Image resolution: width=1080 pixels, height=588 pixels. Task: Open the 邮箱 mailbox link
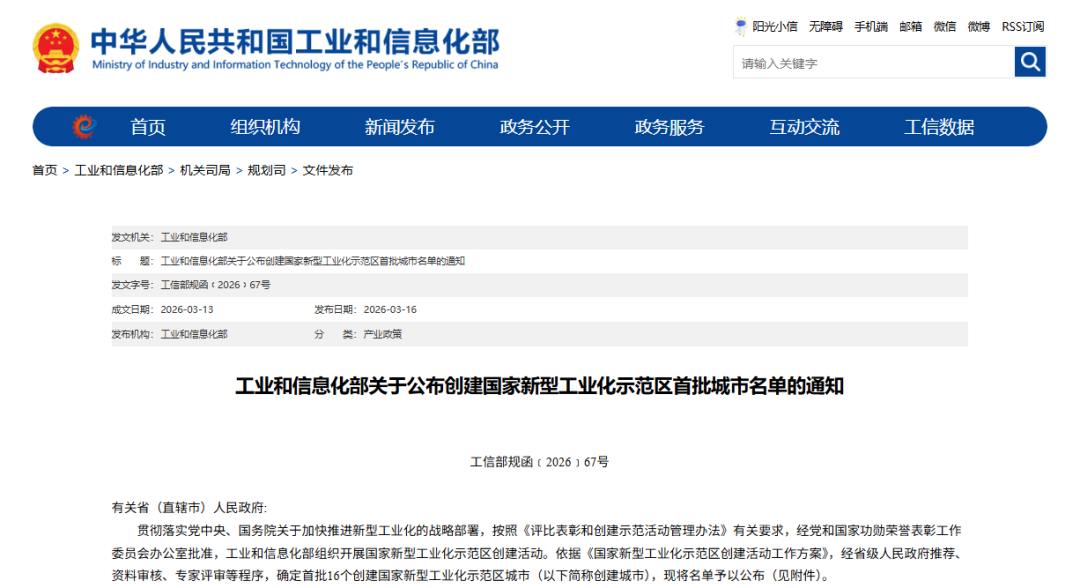(910, 27)
